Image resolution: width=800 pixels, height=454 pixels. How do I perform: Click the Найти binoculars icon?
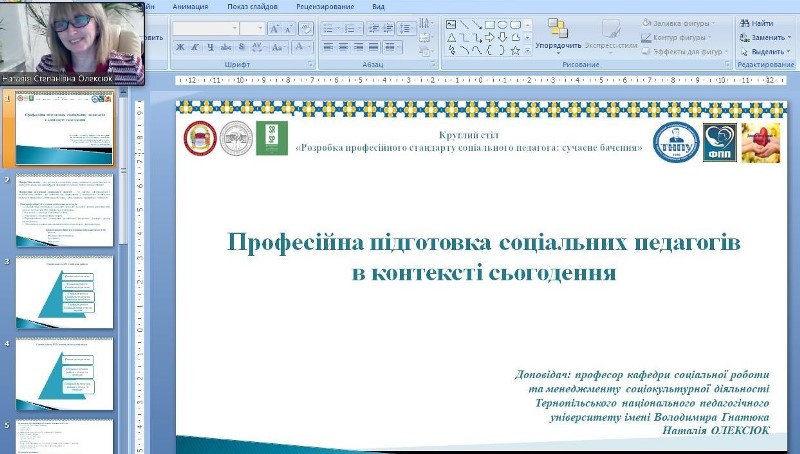(x=745, y=23)
